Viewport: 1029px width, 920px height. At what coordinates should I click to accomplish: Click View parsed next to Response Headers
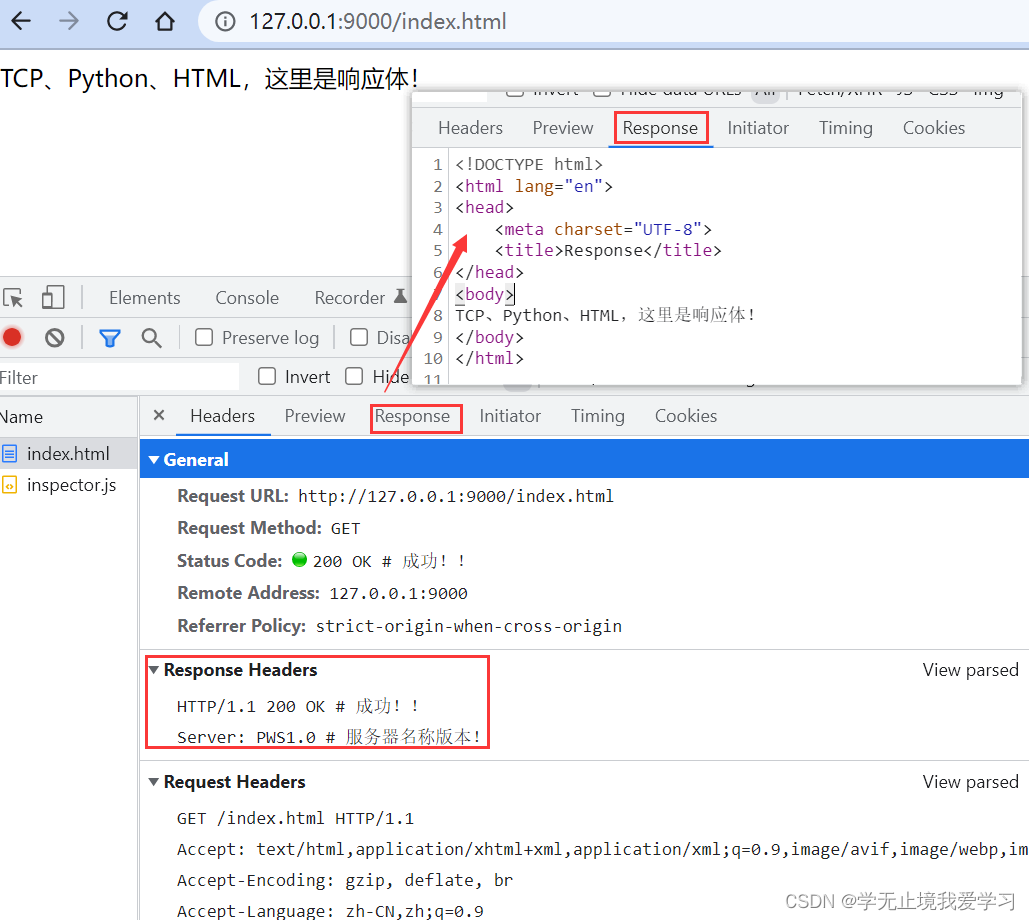pyautogui.click(x=970, y=670)
